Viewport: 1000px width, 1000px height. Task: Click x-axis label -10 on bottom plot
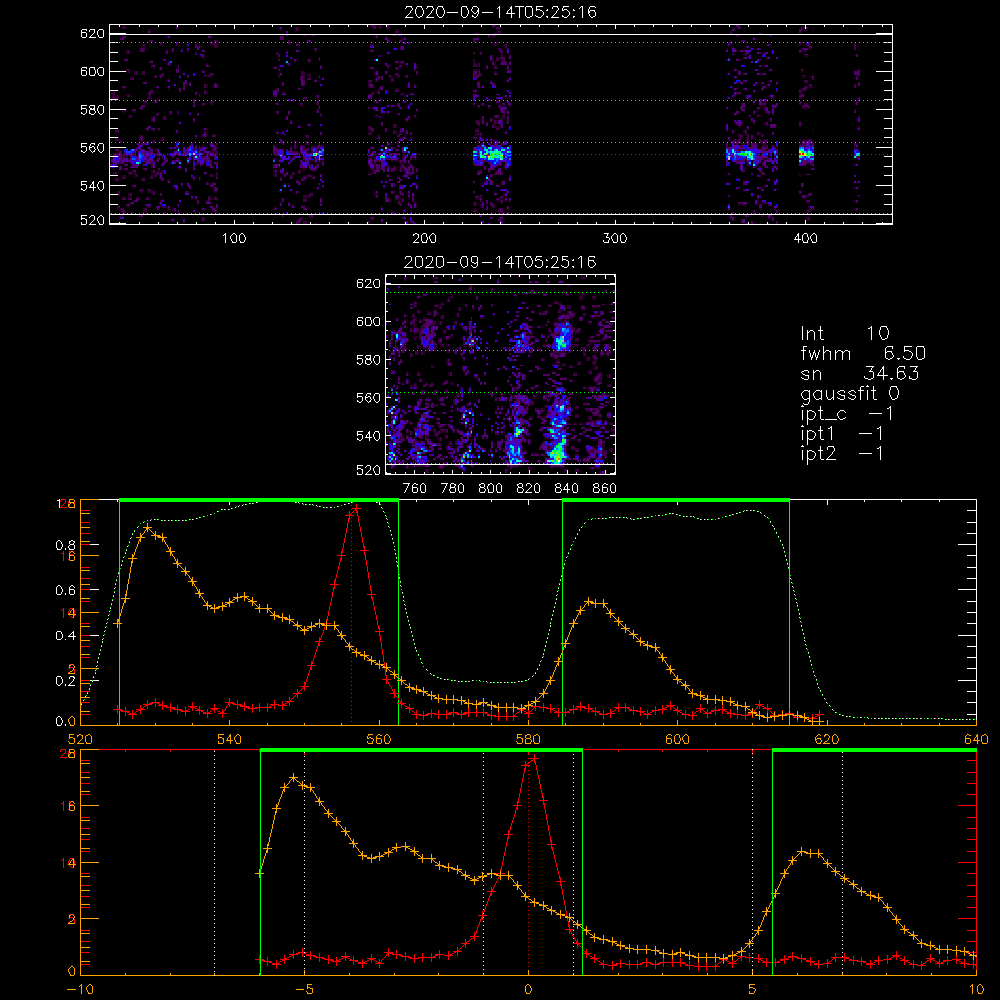coord(80,990)
